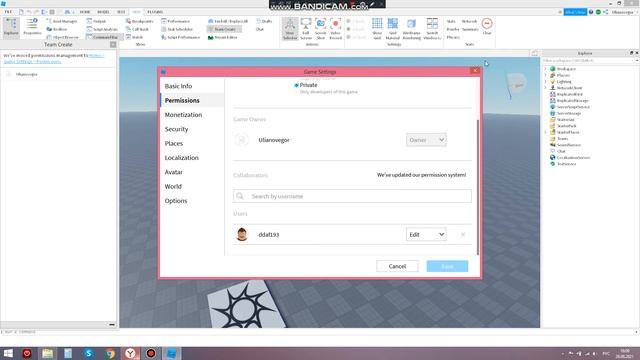Open the Asset Manager

(x=62, y=21)
